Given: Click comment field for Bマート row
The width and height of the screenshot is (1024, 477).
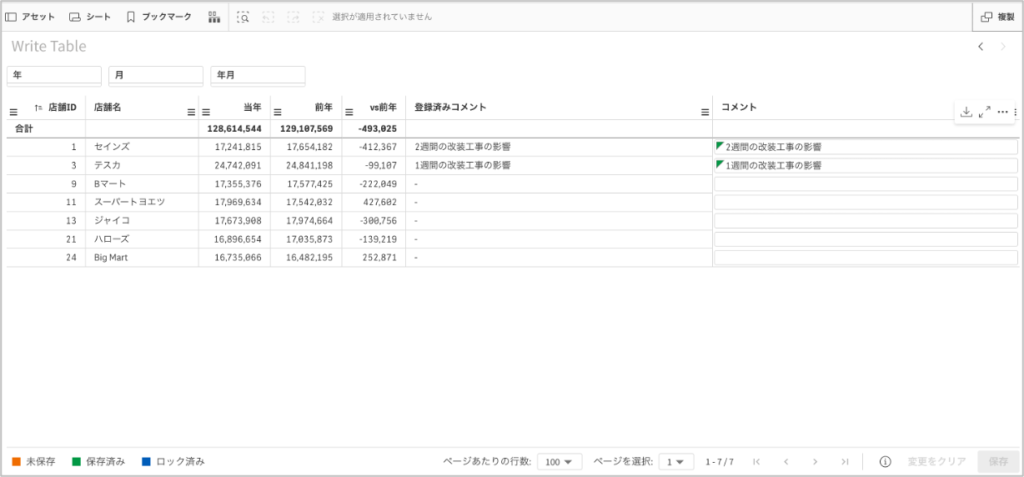Looking at the screenshot, I should coord(865,184).
